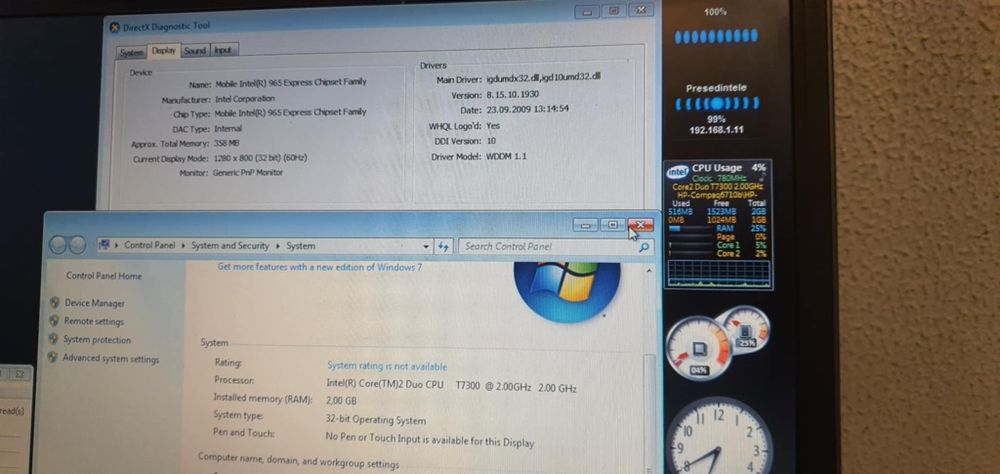Click 'igdumdx32.dll,igd10umd32.dll' main driver value

tap(543, 78)
